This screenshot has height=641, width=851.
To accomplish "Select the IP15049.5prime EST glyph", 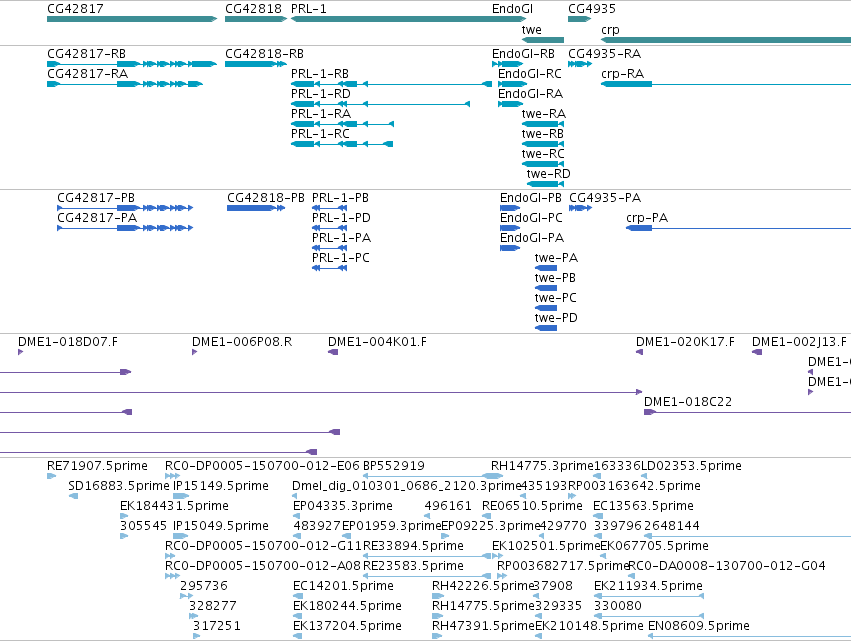I will pyautogui.click(x=180, y=536).
